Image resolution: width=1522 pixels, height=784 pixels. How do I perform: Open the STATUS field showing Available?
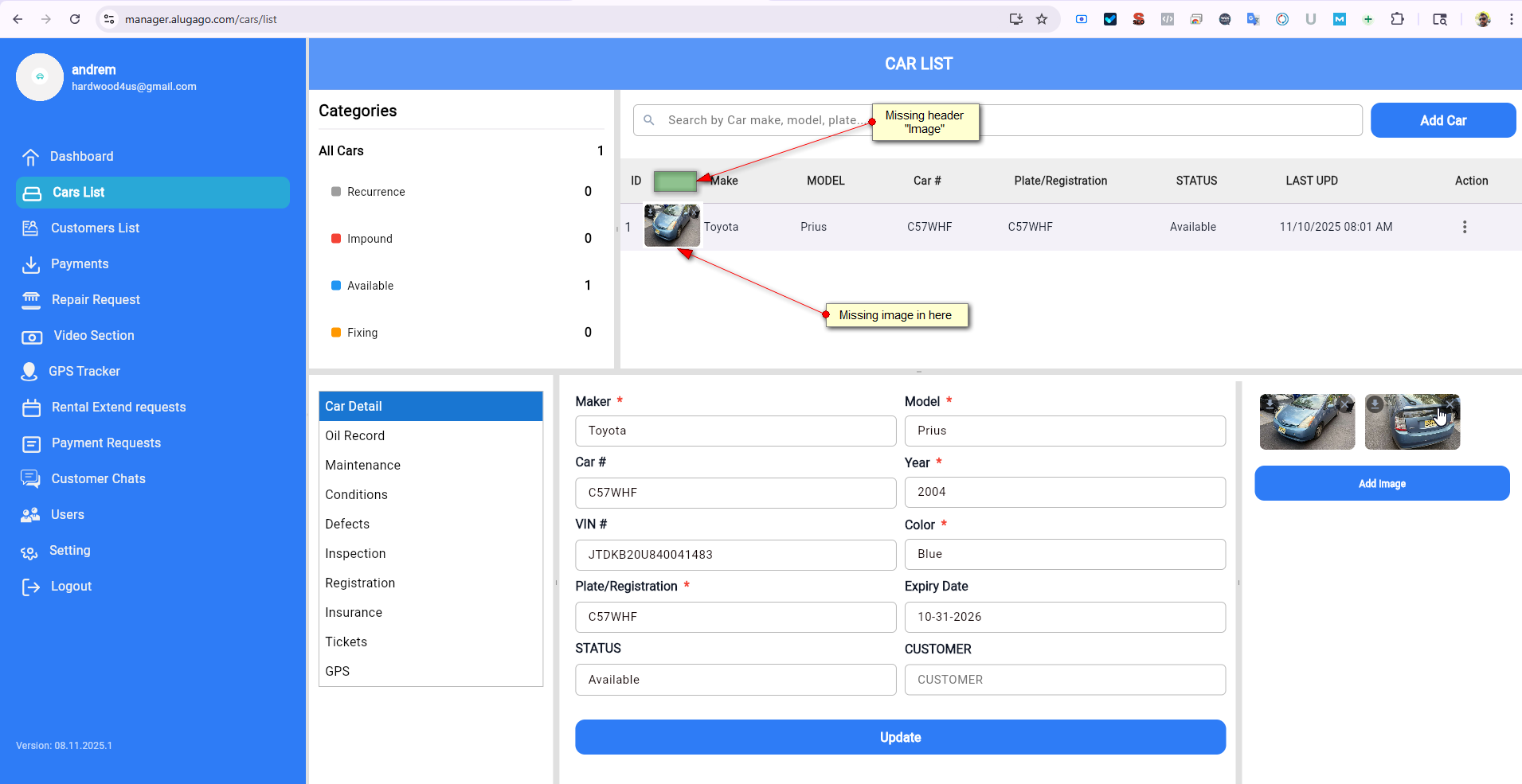coord(735,680)
